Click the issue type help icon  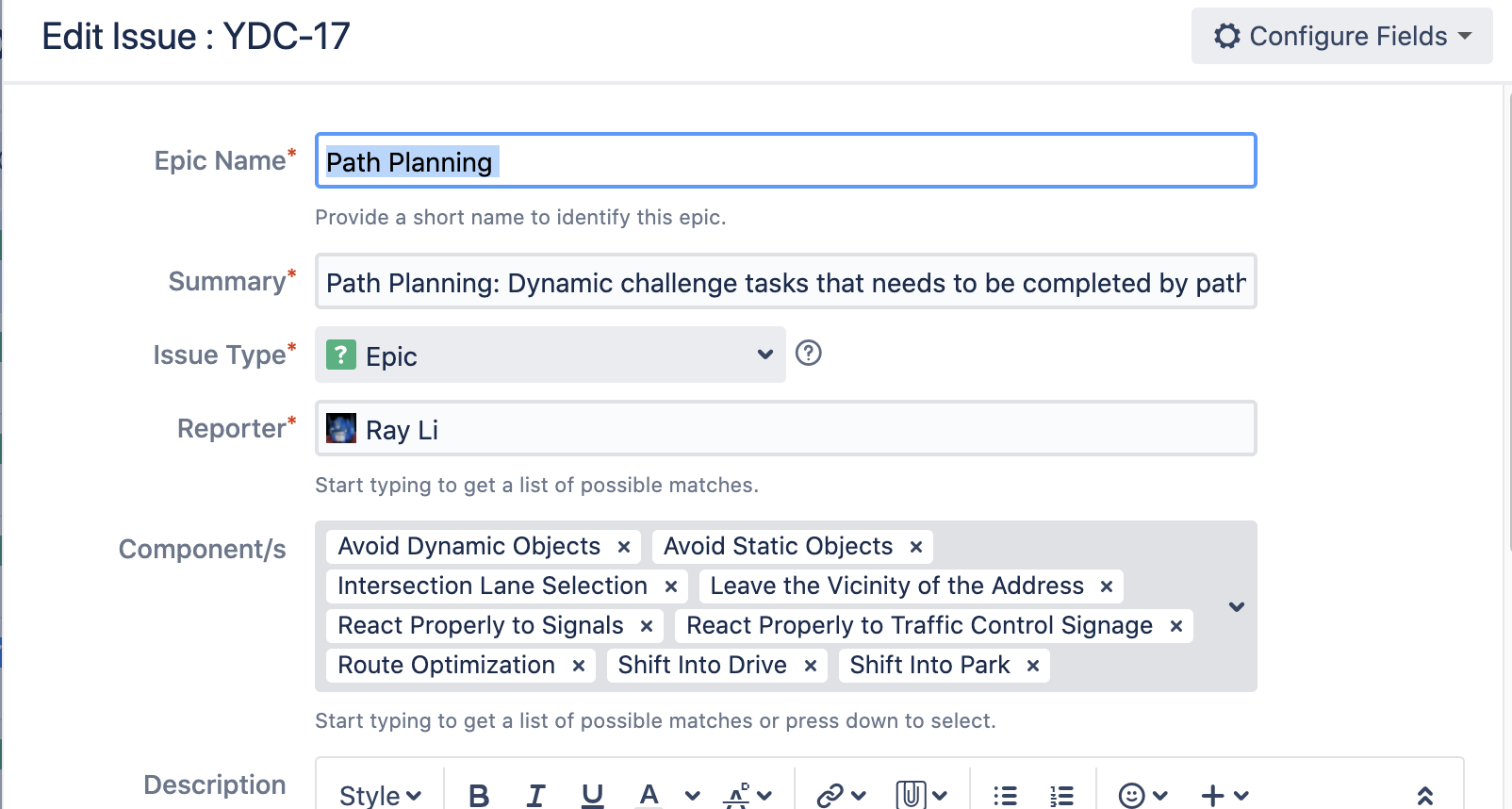tap(809, 354)
